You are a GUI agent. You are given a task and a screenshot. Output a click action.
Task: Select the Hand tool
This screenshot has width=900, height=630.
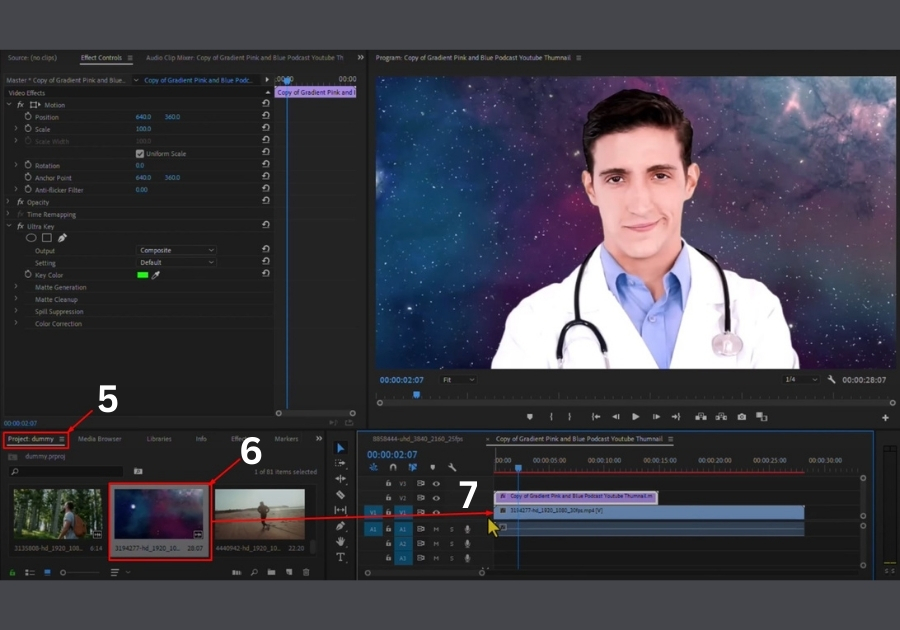pos(340,542)
